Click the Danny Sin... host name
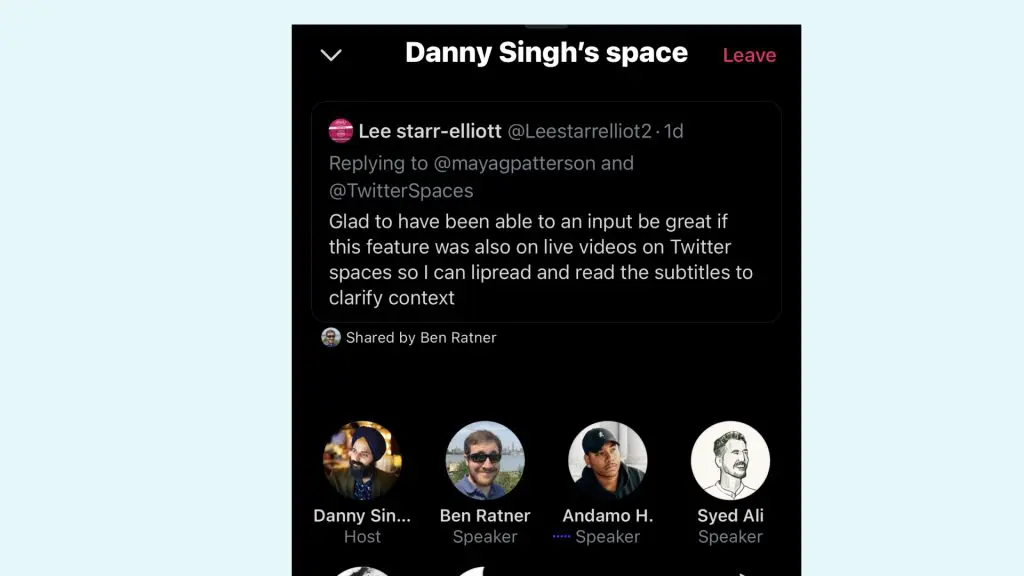The image size is (1024, 576). pyautogui.click(x=362, y=516)
